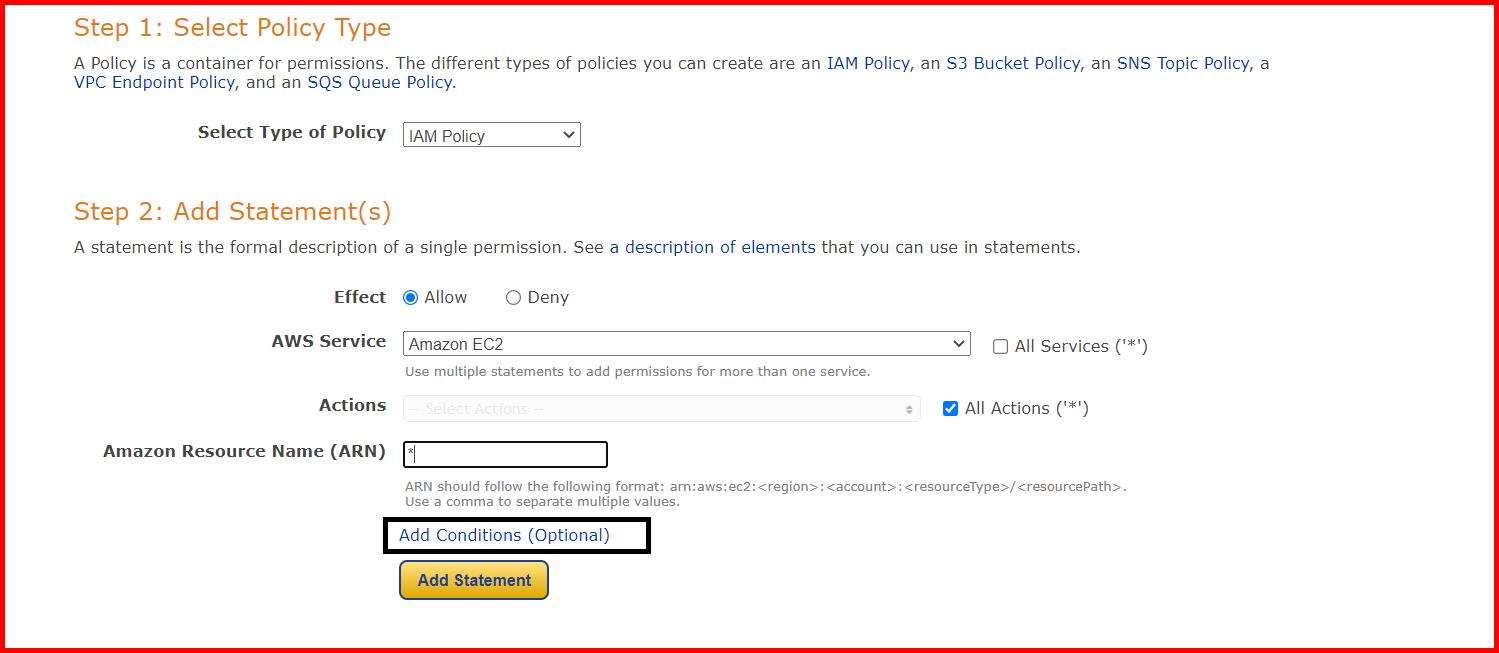Uncheck the All Actions ('*') checkbox

pos(949,407)
